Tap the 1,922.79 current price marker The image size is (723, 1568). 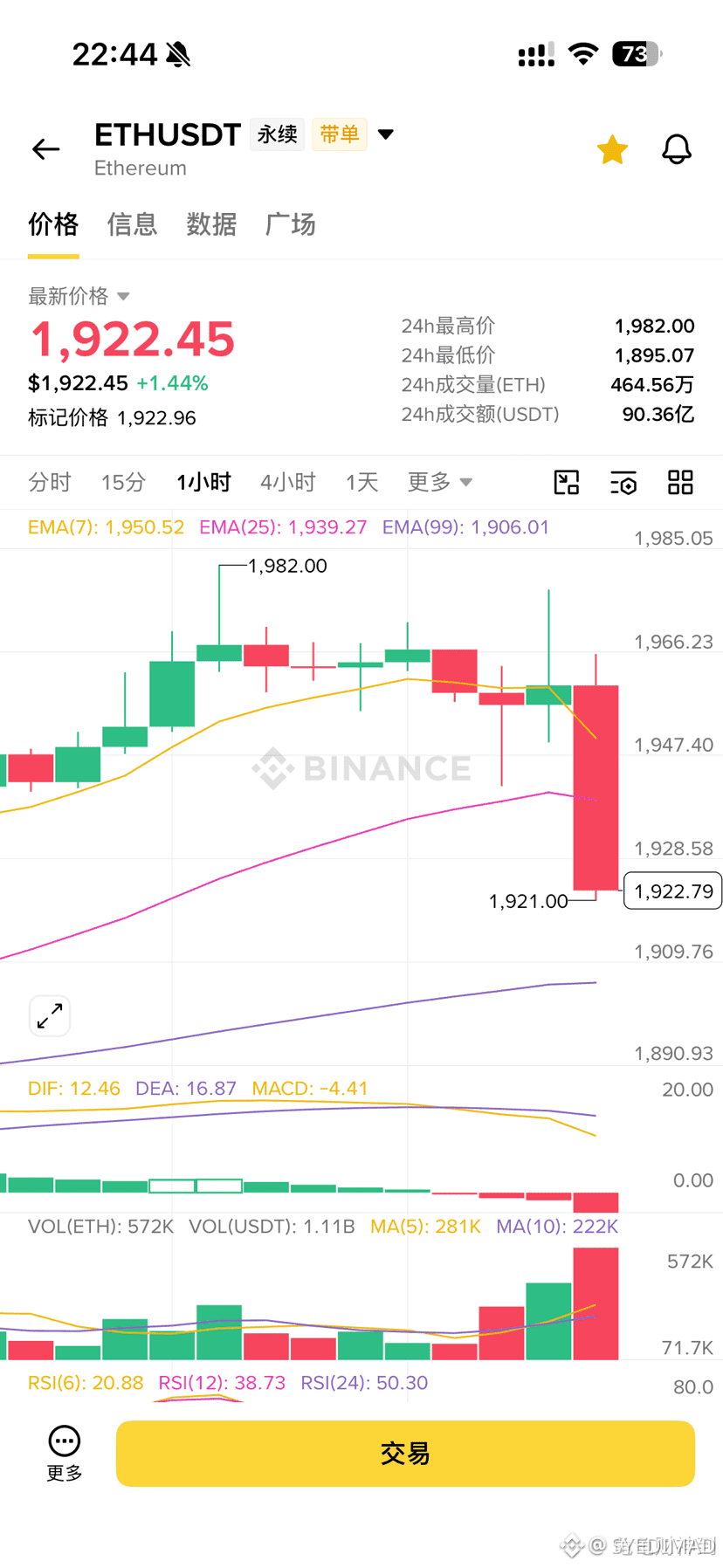point(672,891)
